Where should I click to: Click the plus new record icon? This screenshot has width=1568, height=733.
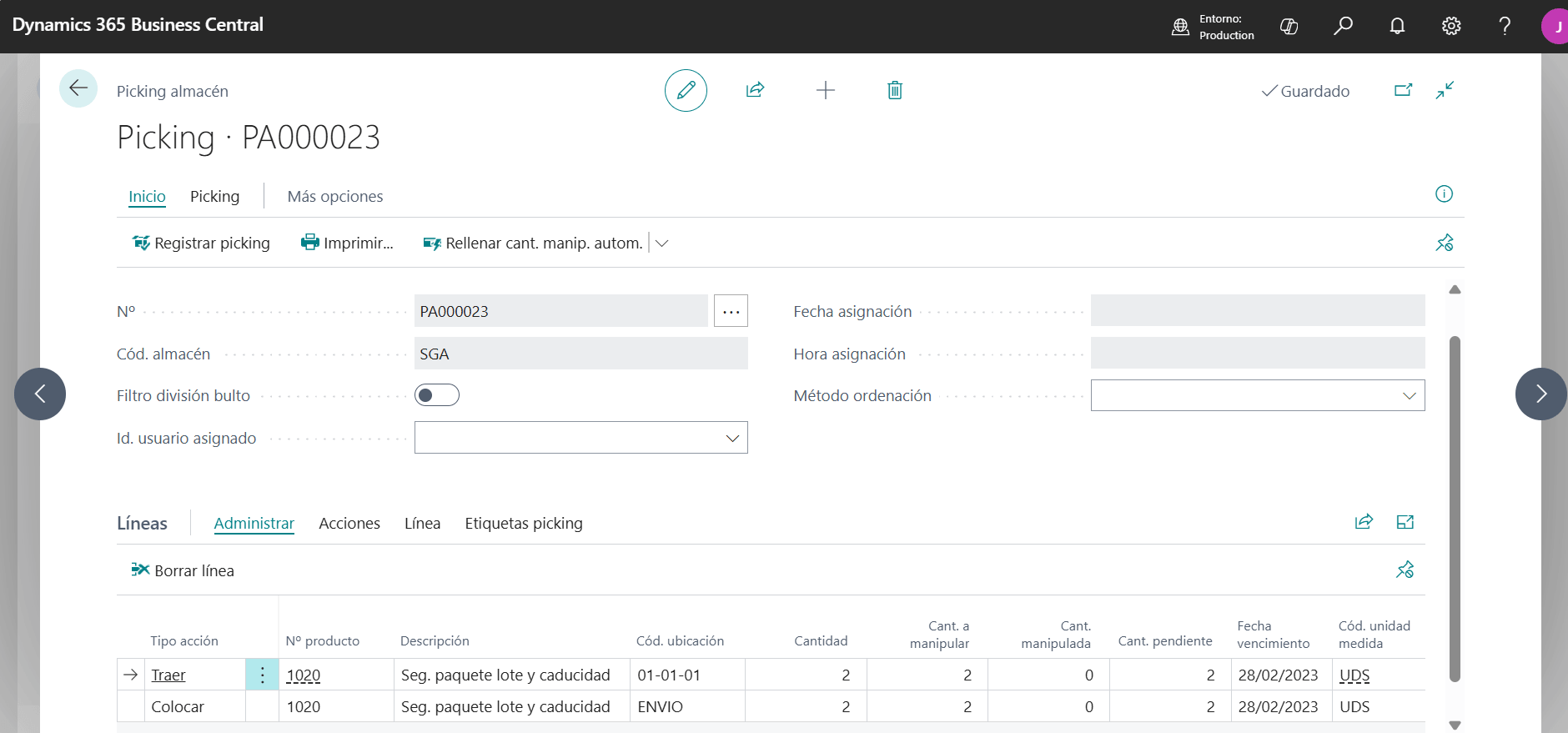coord(825,90)
